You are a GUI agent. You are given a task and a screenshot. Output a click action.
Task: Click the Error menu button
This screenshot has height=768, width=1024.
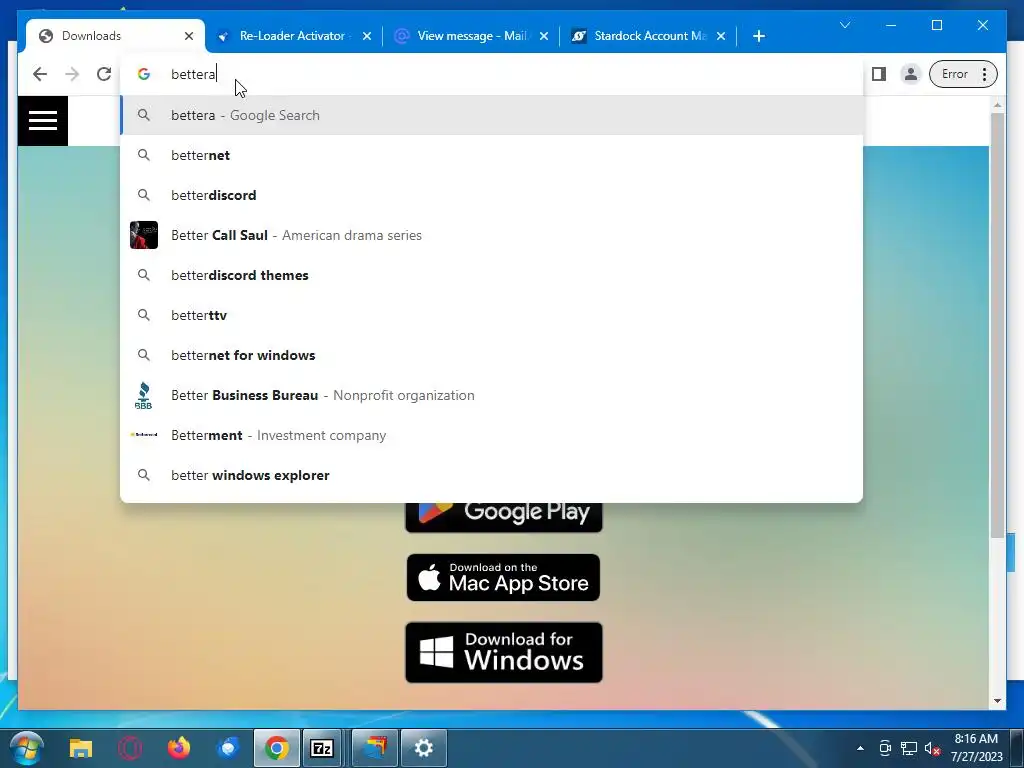point(963,74)
